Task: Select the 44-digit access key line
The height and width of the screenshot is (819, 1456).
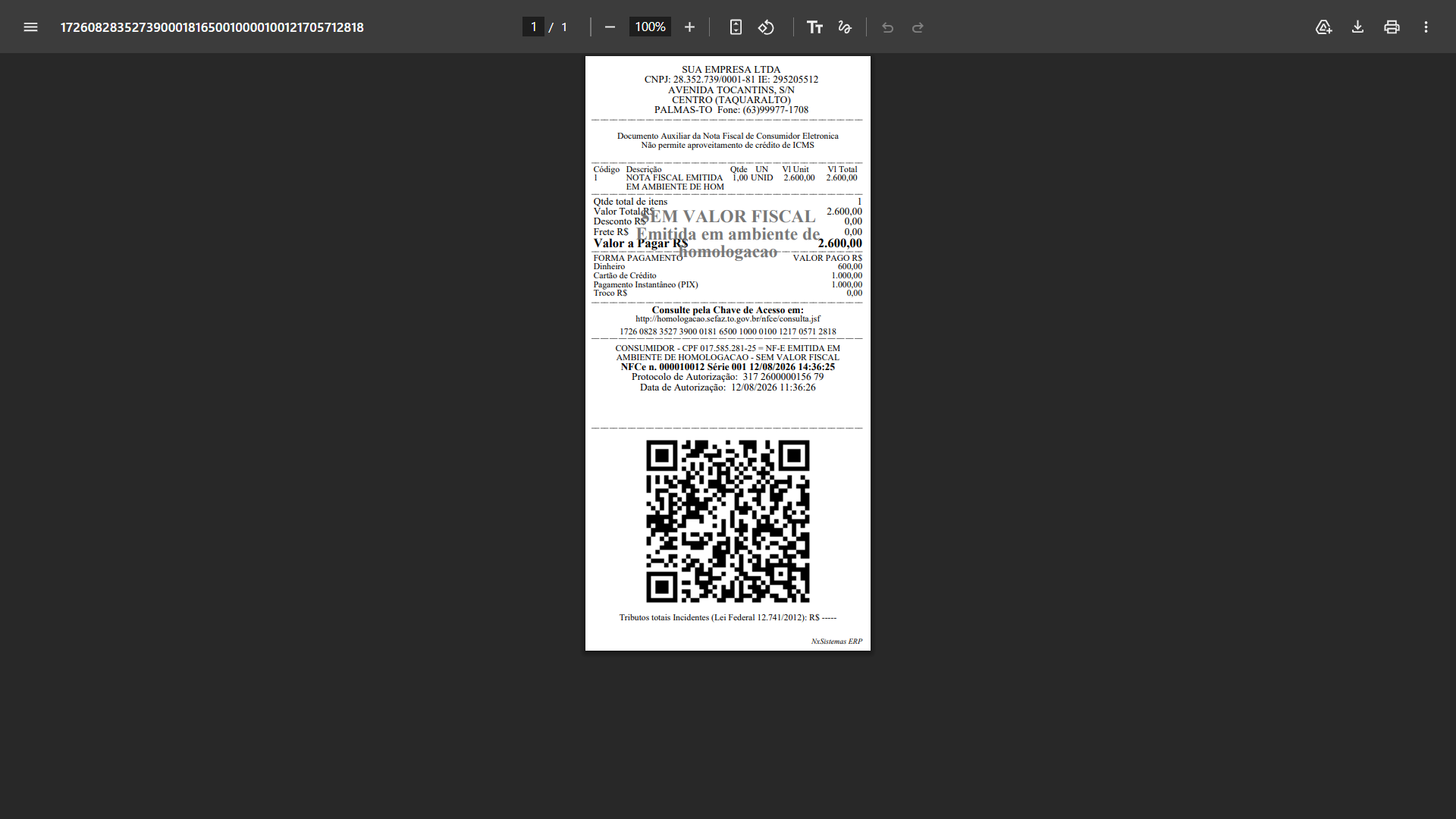Action: [x=728, y=332]
